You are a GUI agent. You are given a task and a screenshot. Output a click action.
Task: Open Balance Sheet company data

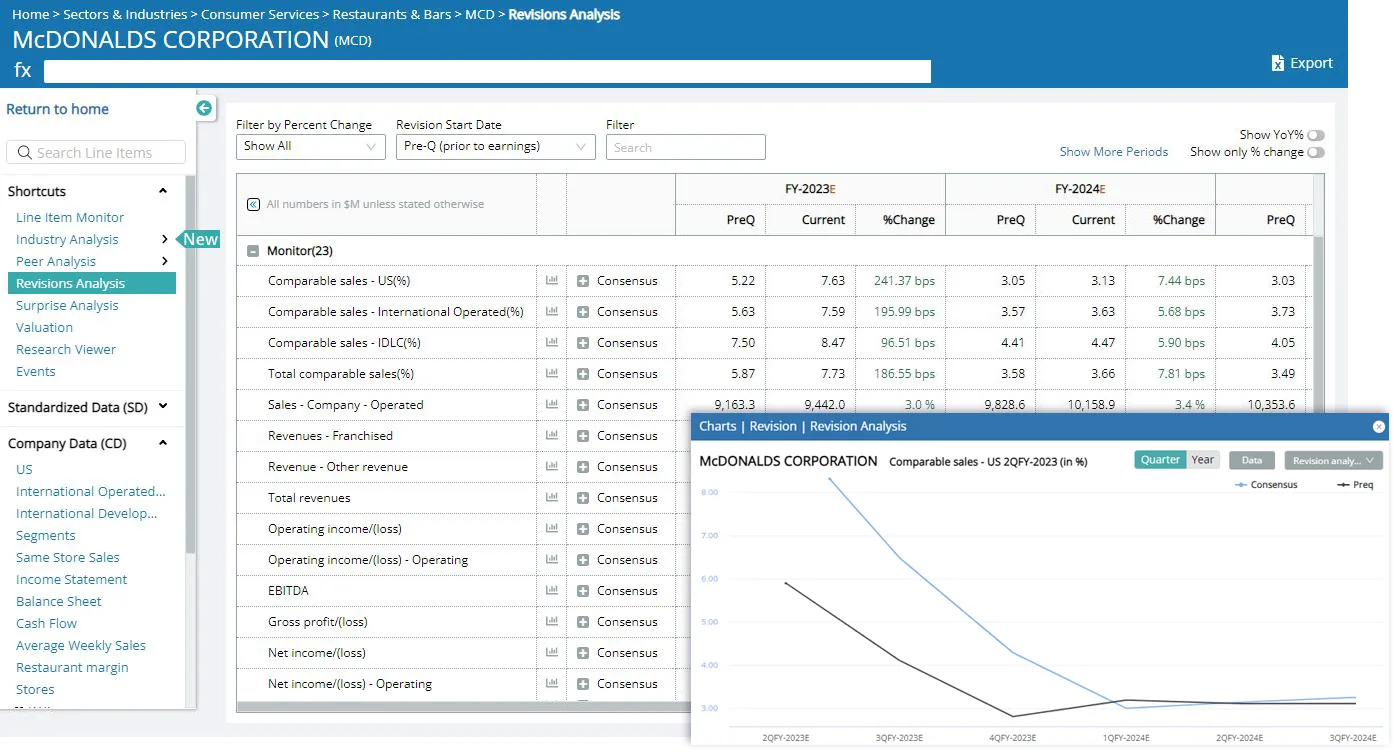pos(59,601)
